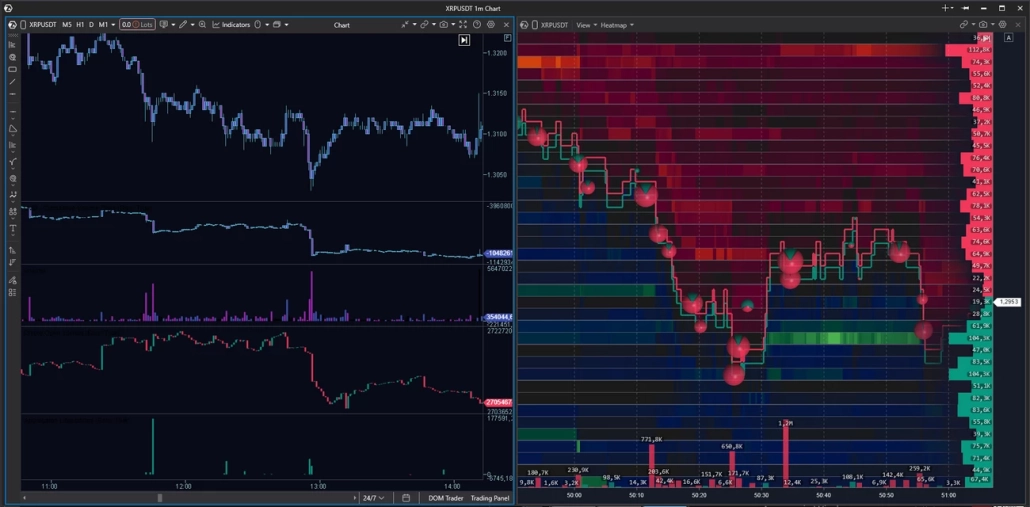Take a chart snapshot with the camera icon
Viewport: 1030px width, 507px height.
[x=444, y=24]
